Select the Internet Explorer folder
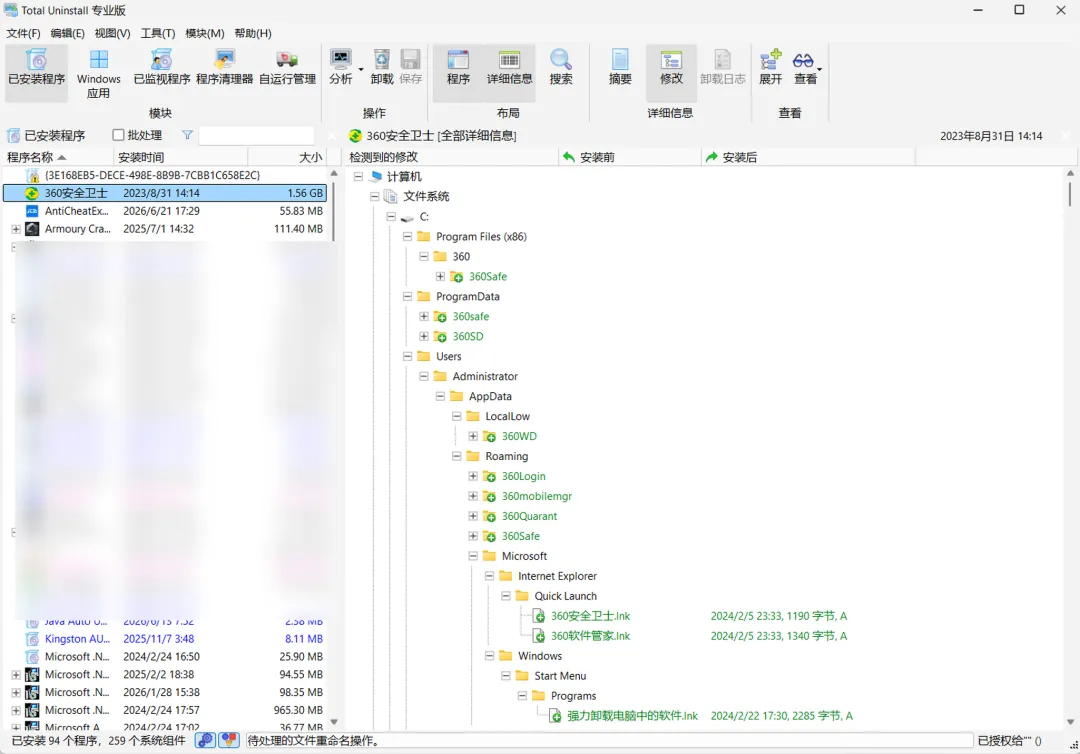 coord(557,576)
